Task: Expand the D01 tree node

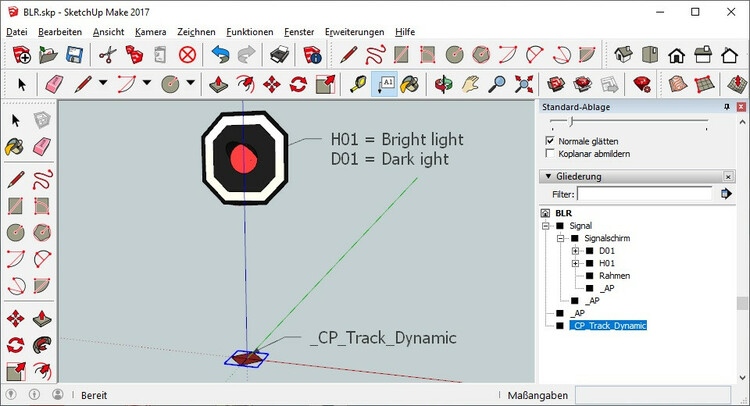Action: coord(575,251)
